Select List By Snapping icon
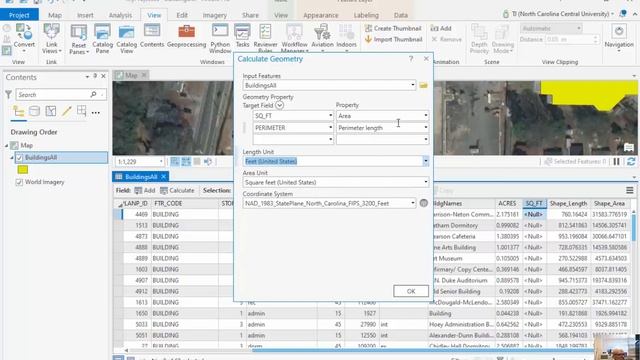 82,111
